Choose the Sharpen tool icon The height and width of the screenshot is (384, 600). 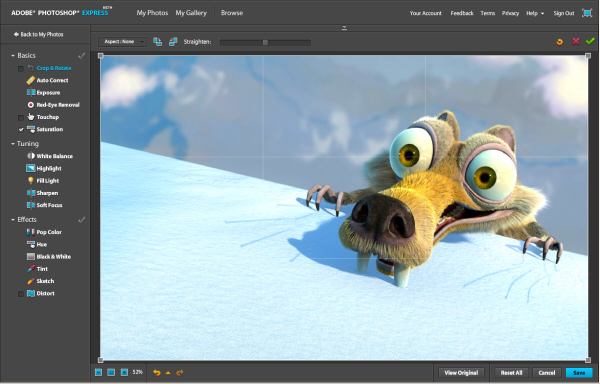click(x=31, y=193)
